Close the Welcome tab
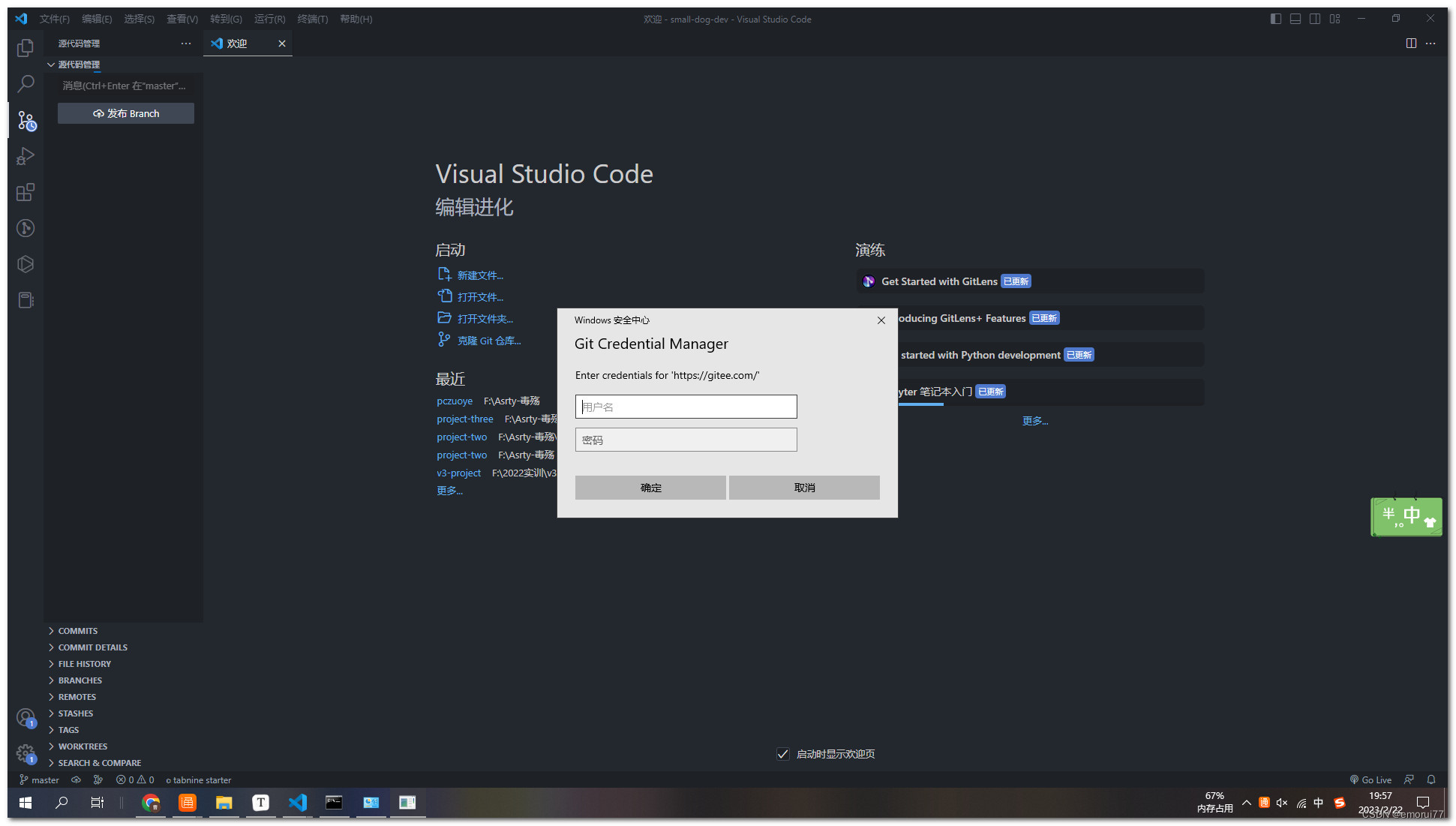This screenshot has height=826, width=1456. (282, 44)
